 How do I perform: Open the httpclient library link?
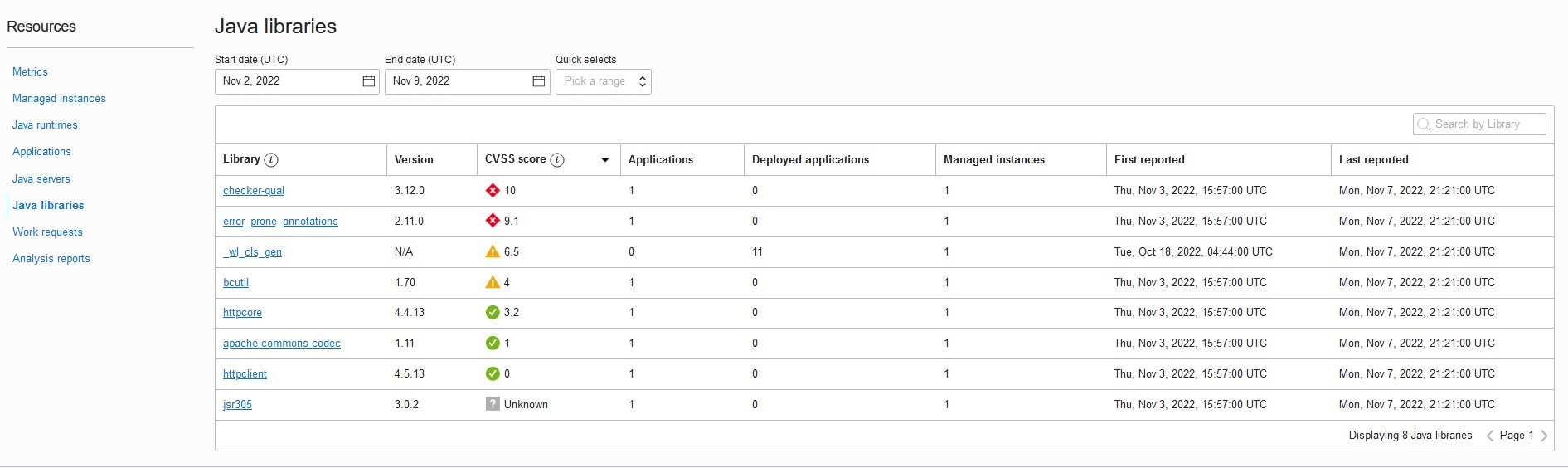tap(245, 374)
